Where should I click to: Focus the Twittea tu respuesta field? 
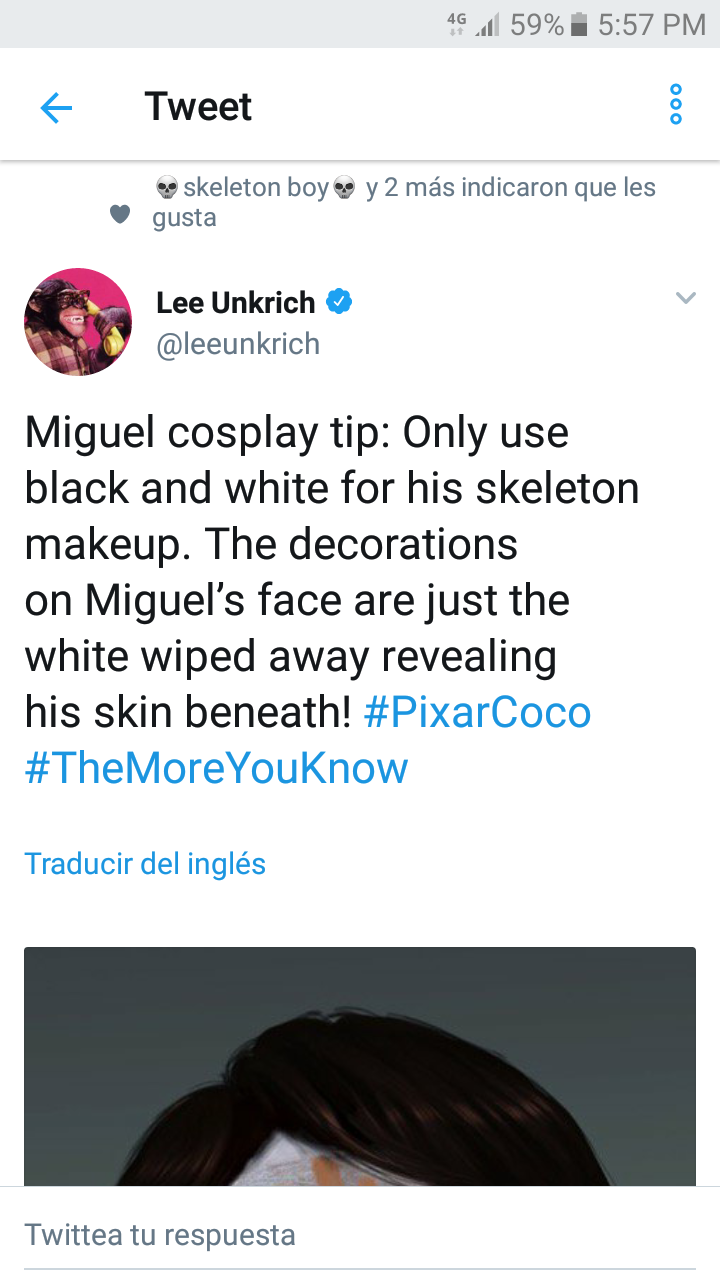tap(360, 1234)
